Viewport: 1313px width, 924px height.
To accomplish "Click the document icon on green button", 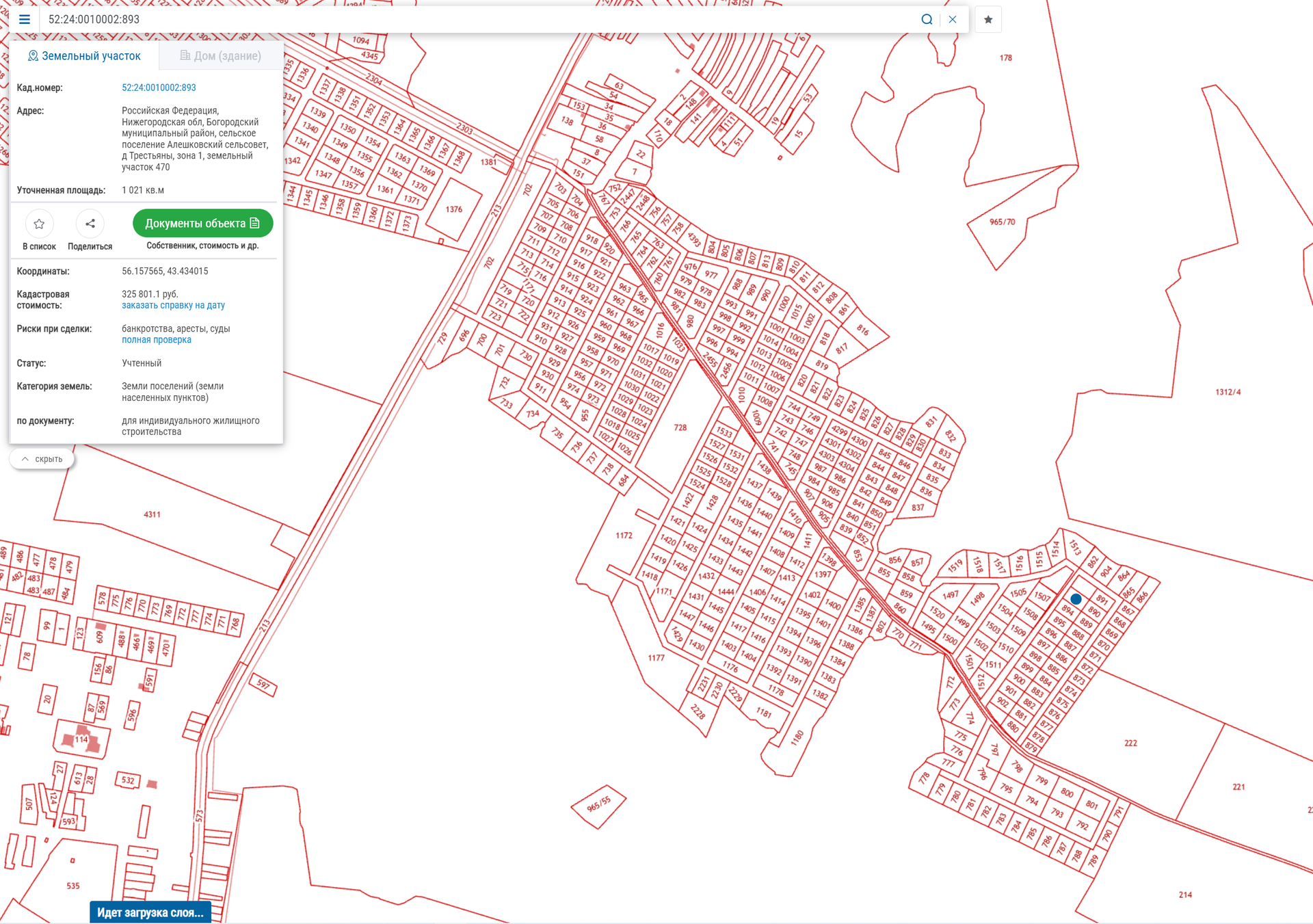I will pyautogui.click(x=255, y=223).
